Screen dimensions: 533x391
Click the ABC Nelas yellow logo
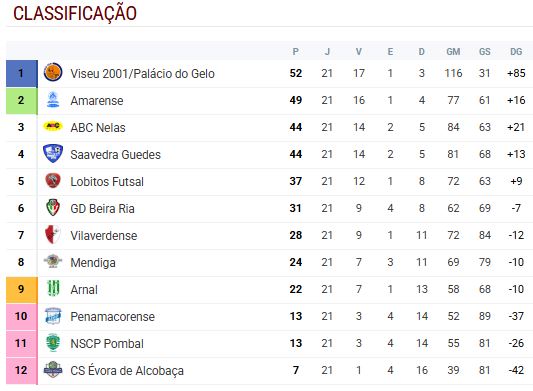click(53, 126)
